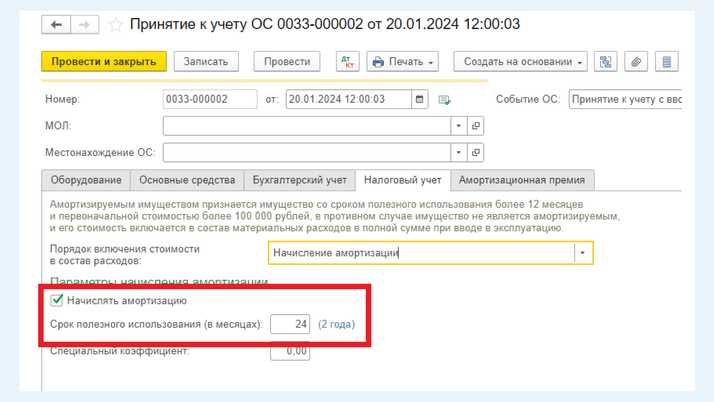Viewport: 714px width, 402px height.
Task: Open Создать на основании dropdown
Action: tap(520, 61)
